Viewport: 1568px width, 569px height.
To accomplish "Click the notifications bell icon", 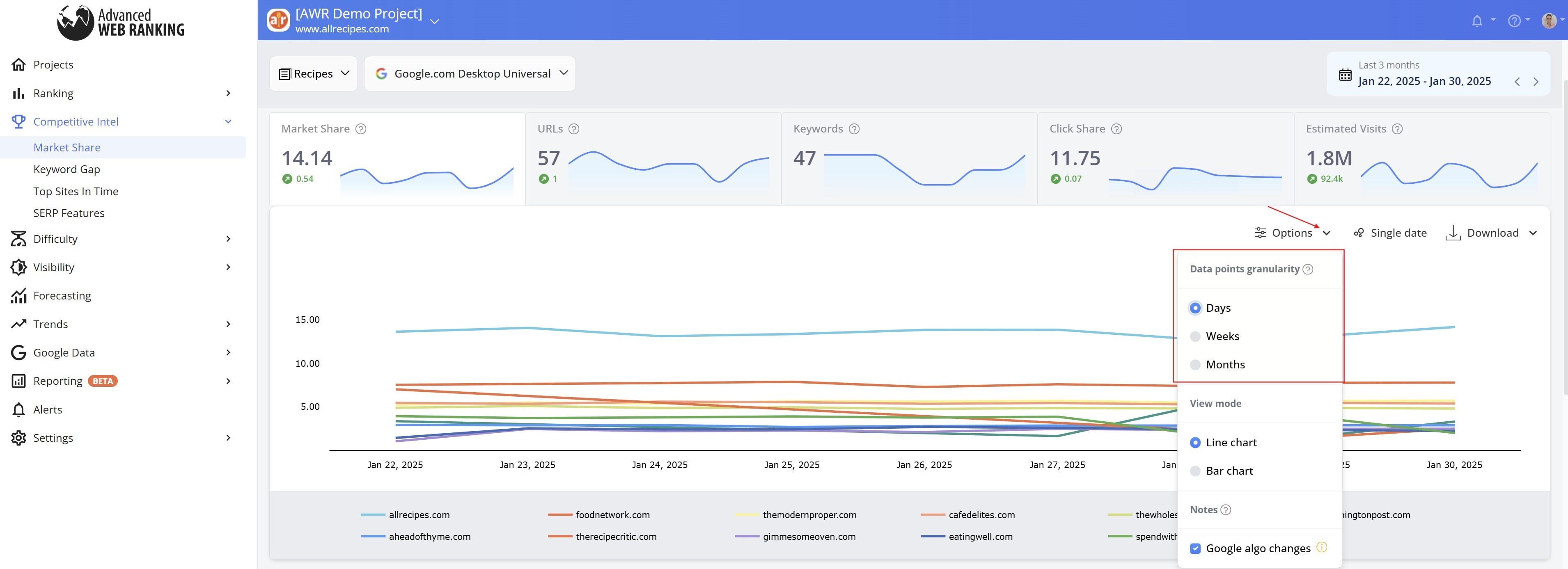I will (1477, 21).
